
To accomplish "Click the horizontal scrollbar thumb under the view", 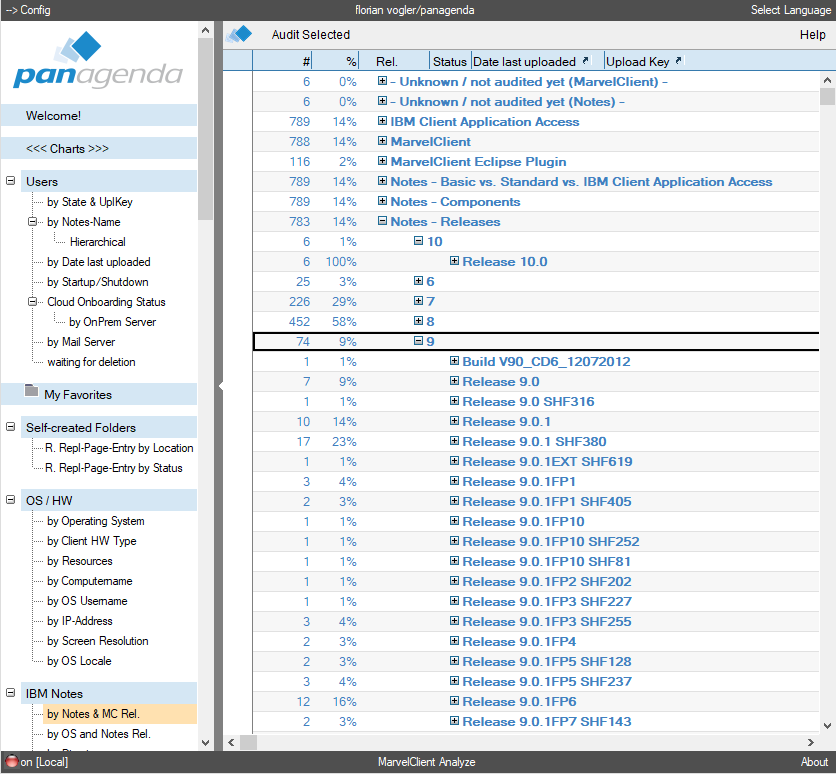I will point(249,743).
